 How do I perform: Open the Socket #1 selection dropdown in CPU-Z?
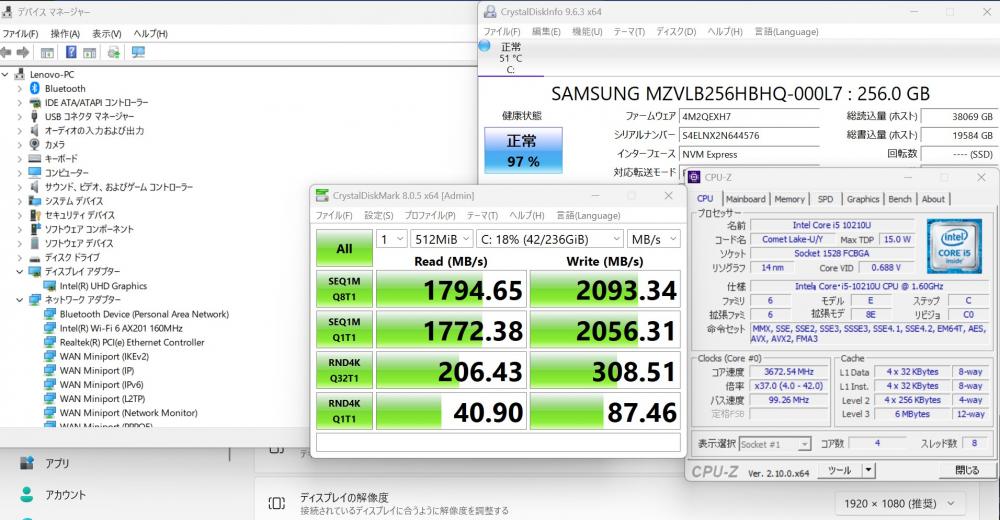774,444
